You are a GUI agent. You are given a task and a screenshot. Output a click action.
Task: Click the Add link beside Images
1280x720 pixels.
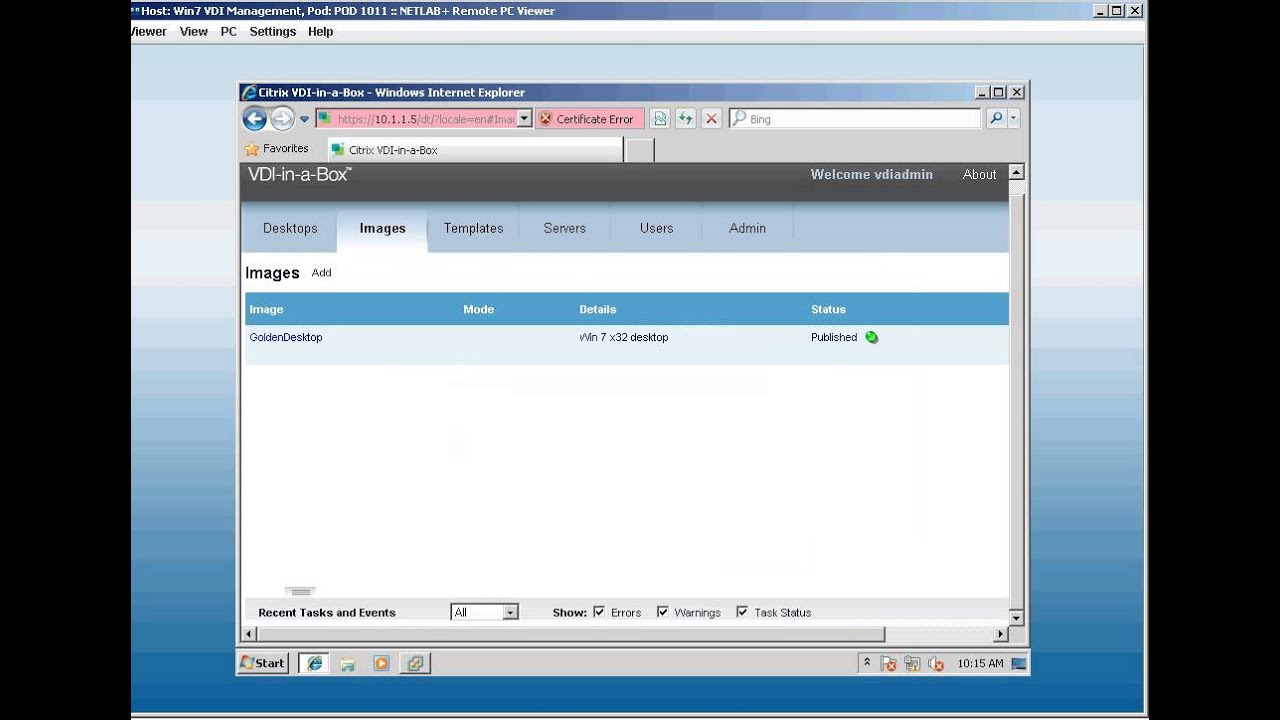click(x=321, y=273)
